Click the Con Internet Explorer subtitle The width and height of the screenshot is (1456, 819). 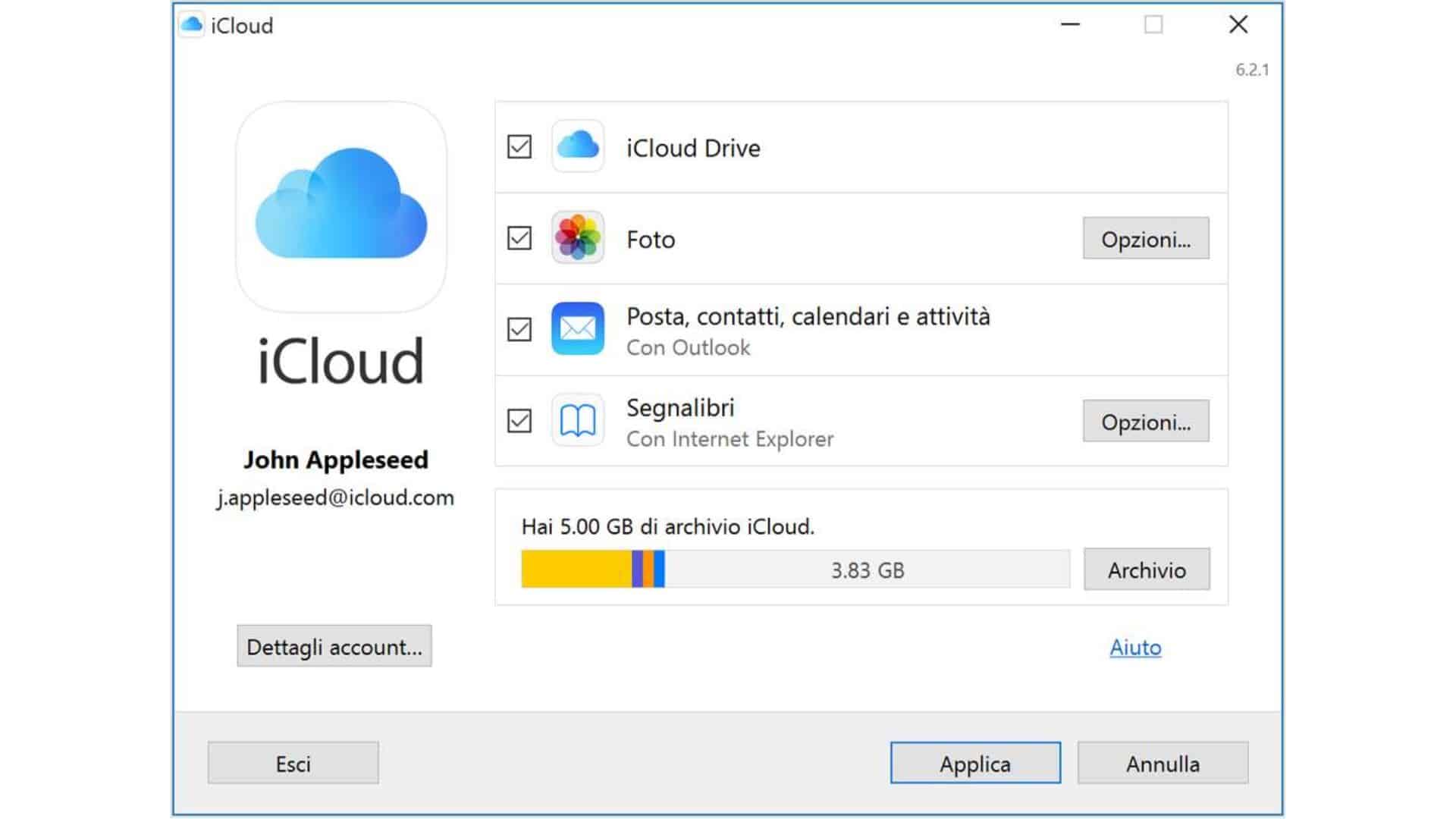(x=730, y=439)
